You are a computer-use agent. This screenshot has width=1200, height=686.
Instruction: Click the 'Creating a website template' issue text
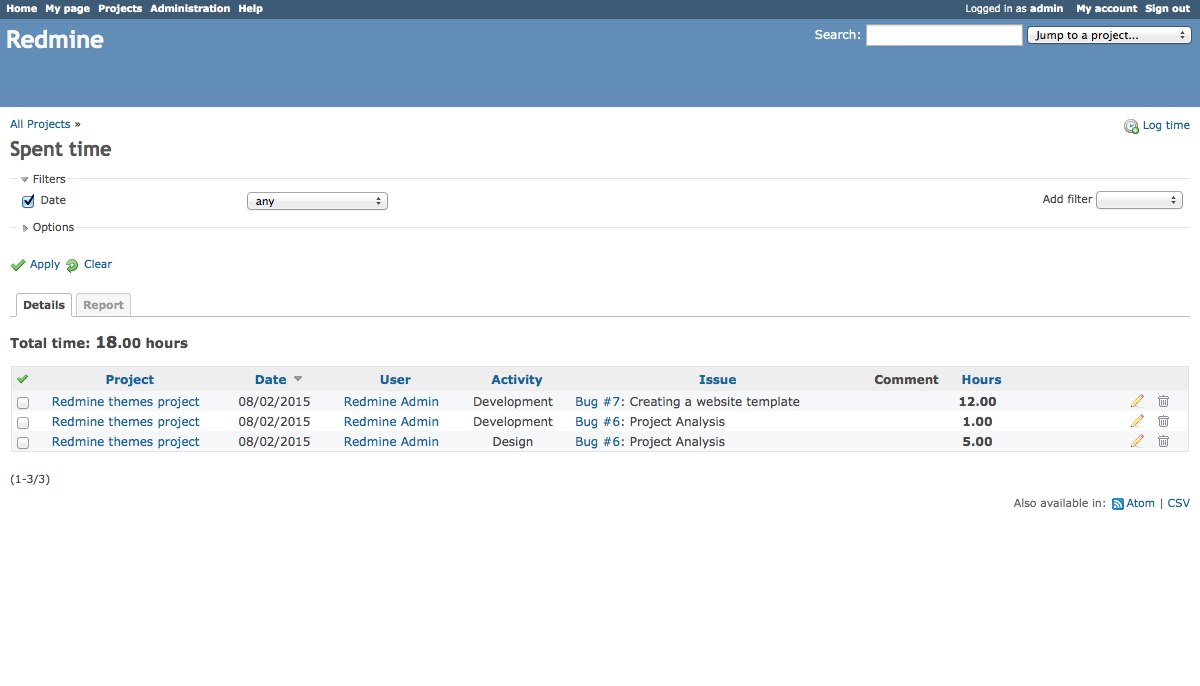[715, 402]
